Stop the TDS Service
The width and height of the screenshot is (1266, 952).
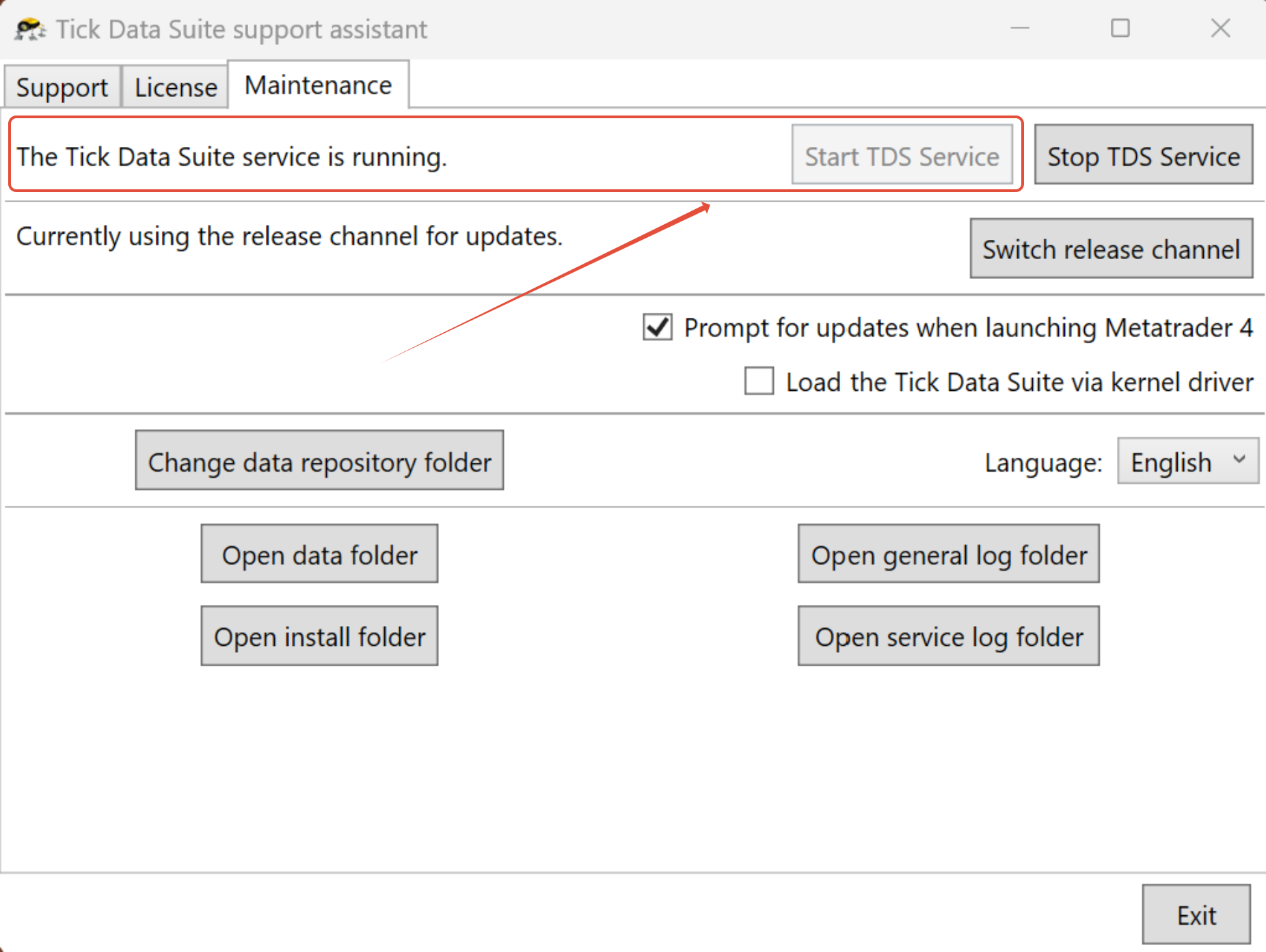[x=1144, y=154]
